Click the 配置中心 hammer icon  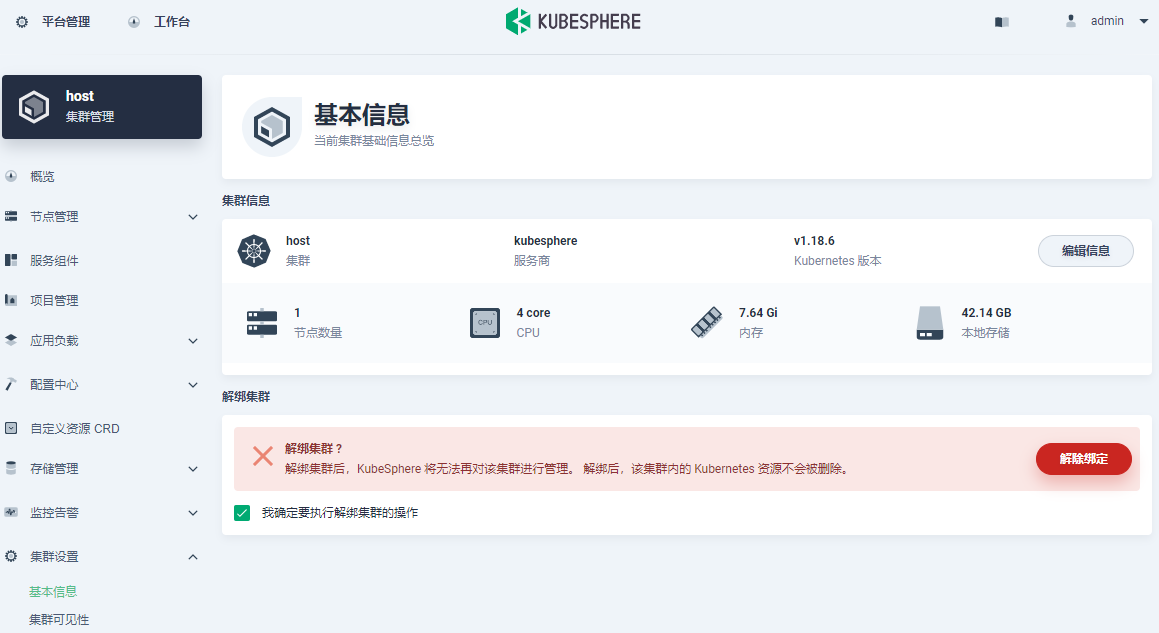tap(11, 385)
